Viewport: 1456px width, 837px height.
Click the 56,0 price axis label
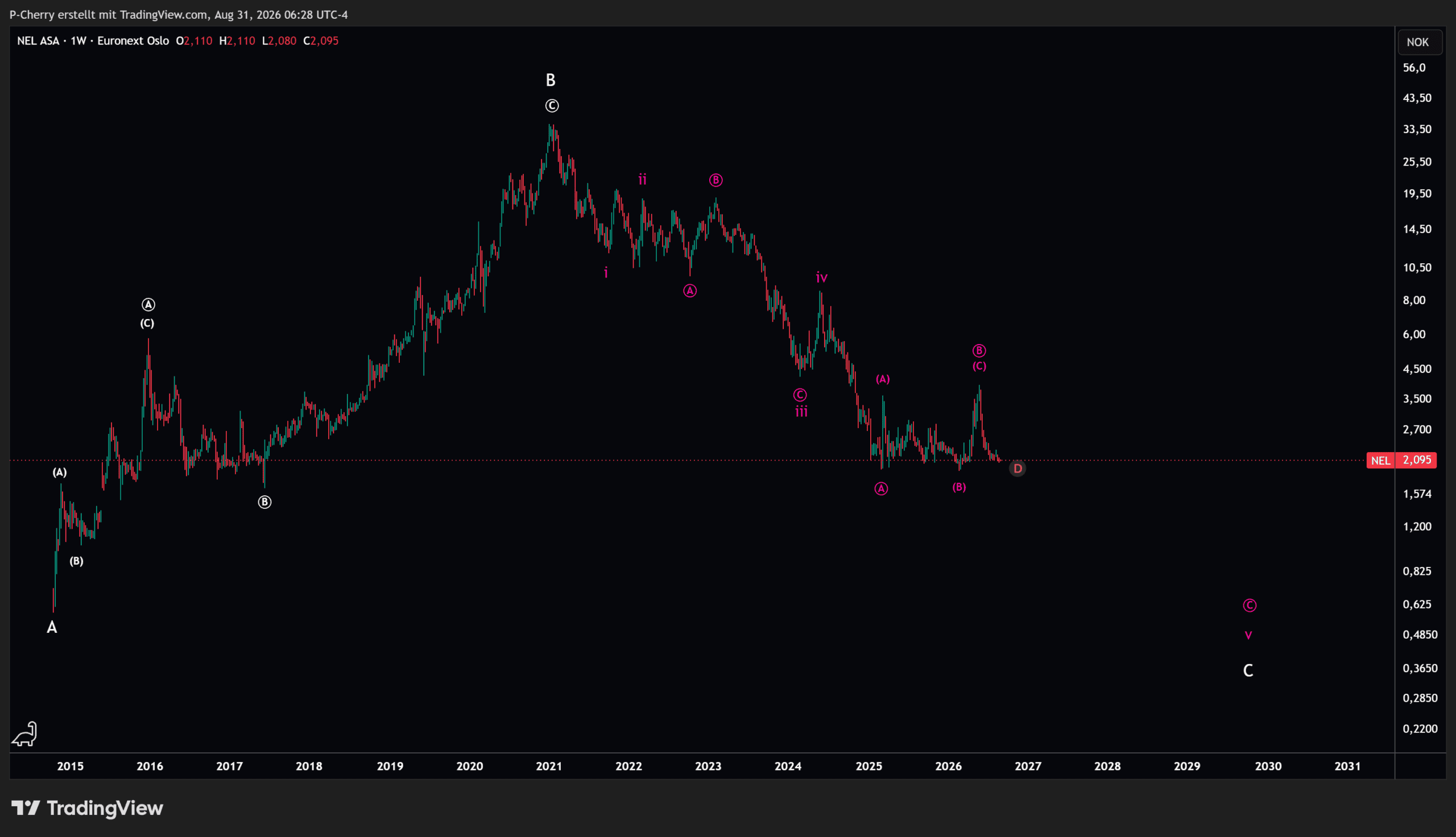pos(1414,68)
